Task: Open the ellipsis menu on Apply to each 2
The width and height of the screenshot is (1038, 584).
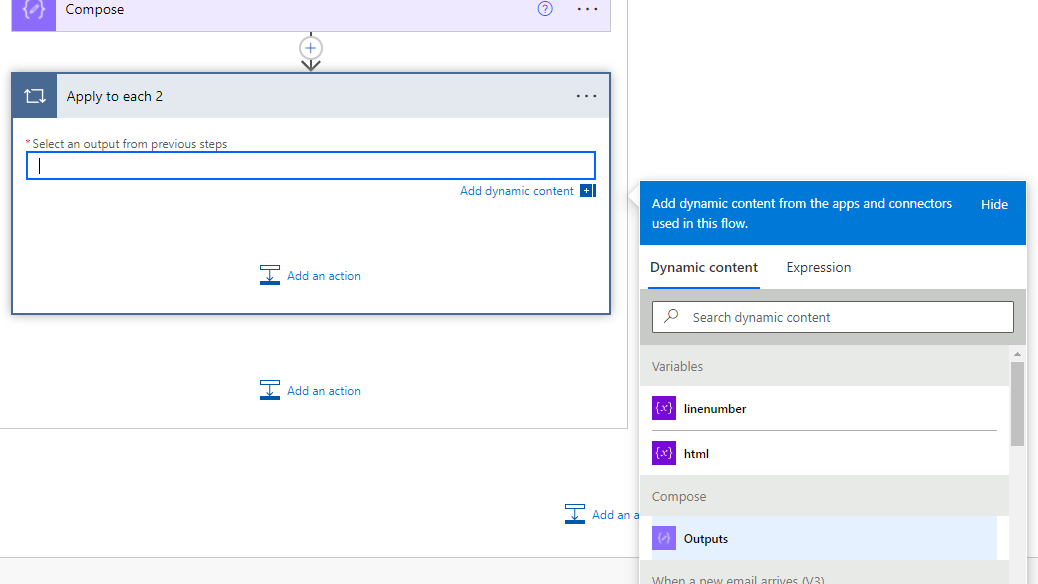Action: pyautogui.click(x=586, y=95)
